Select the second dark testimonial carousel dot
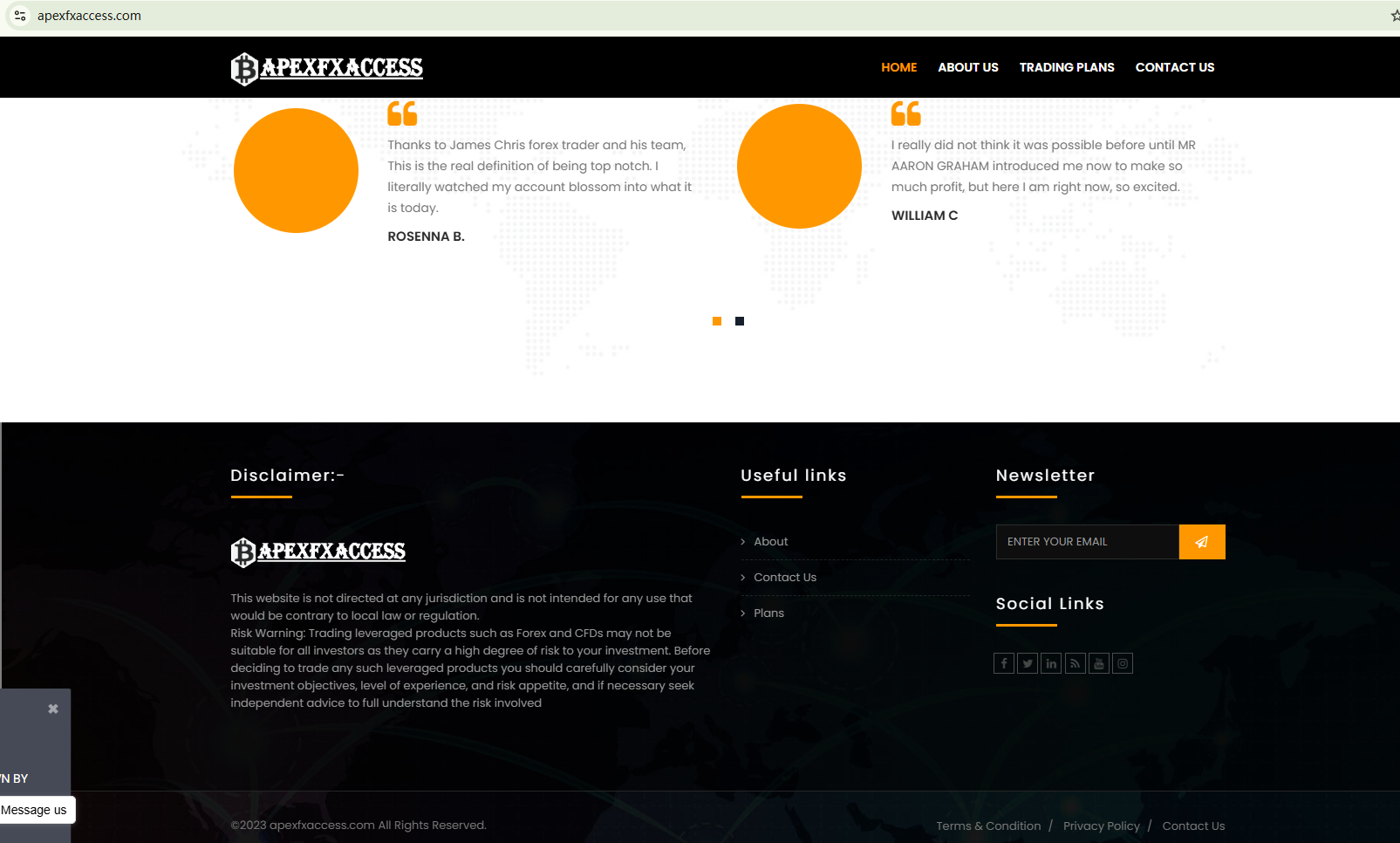The image size is (1400, 843). tap(740, 321)
